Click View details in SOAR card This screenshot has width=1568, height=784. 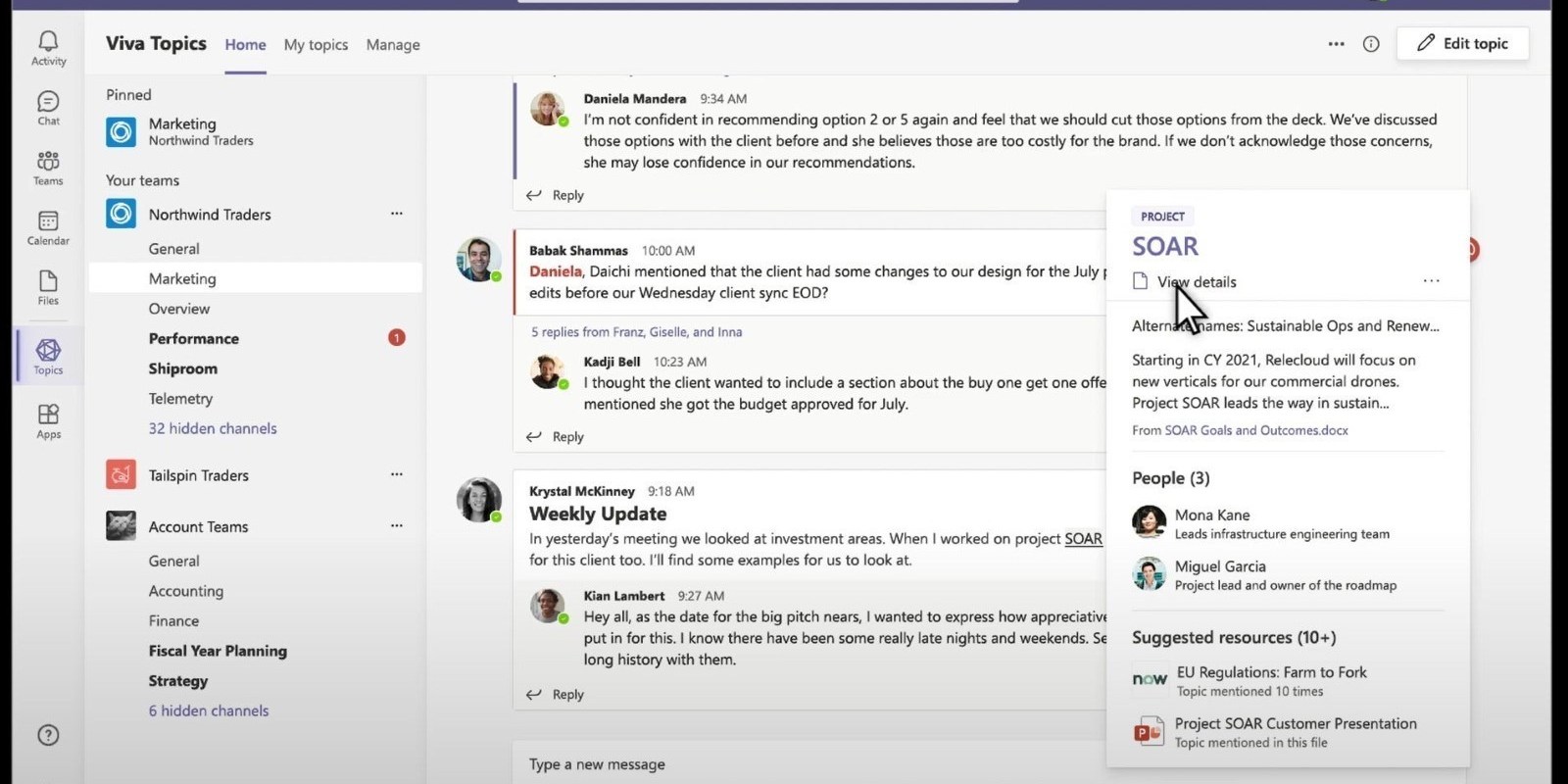point(1197,282)
